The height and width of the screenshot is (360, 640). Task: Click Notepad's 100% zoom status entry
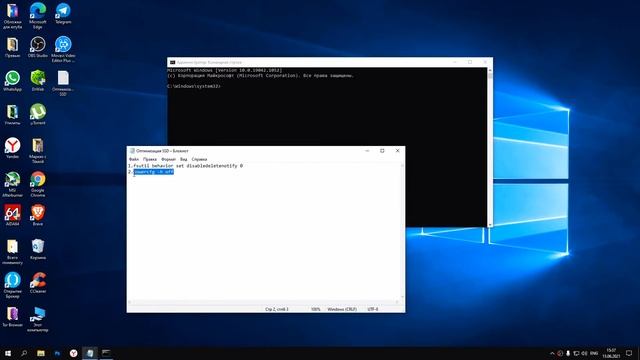tap(316, 309)
